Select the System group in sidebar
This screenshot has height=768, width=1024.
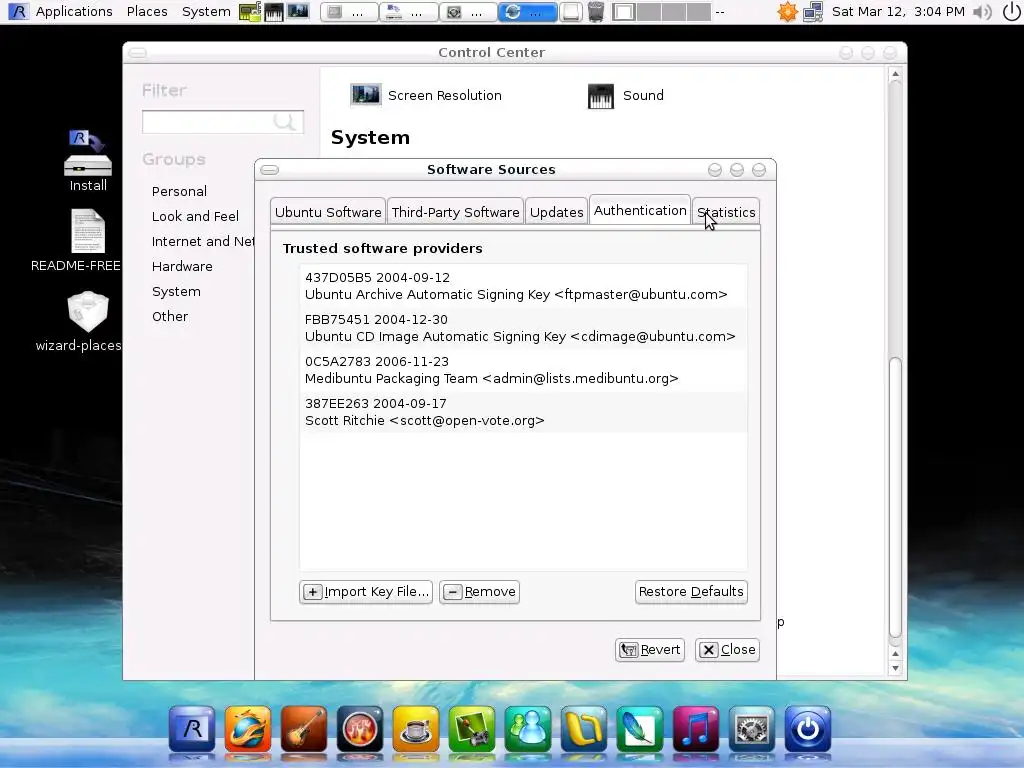(176, 291)
